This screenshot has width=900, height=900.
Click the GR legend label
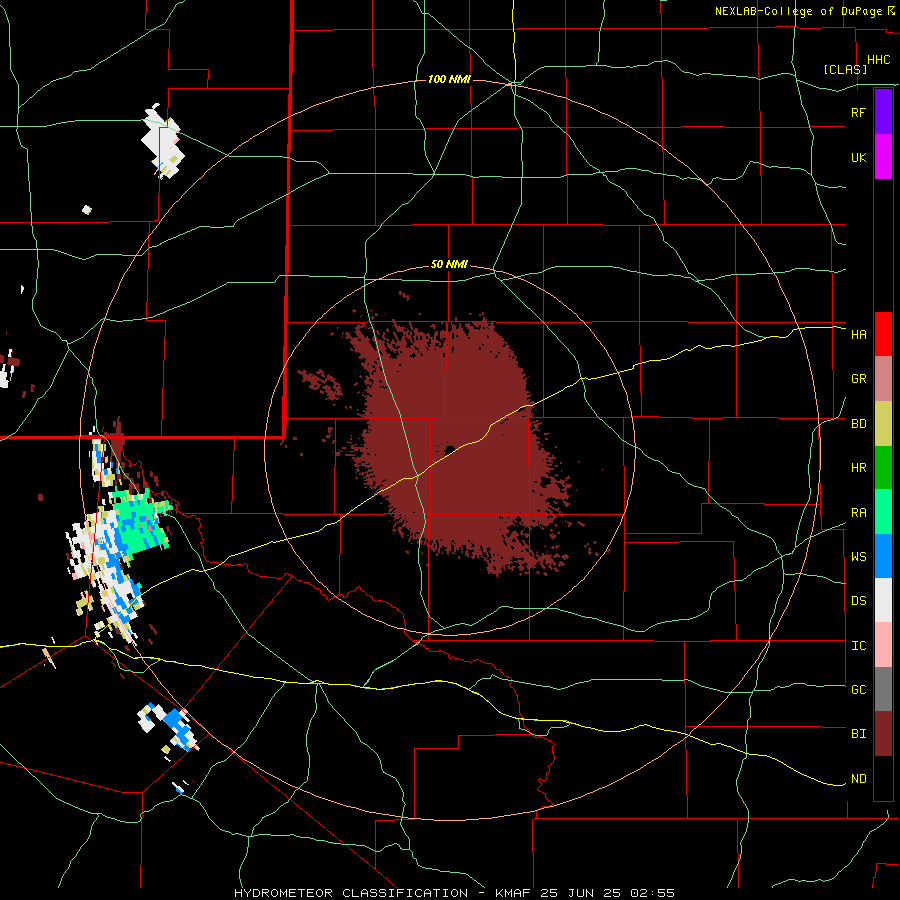pos(859,379)
